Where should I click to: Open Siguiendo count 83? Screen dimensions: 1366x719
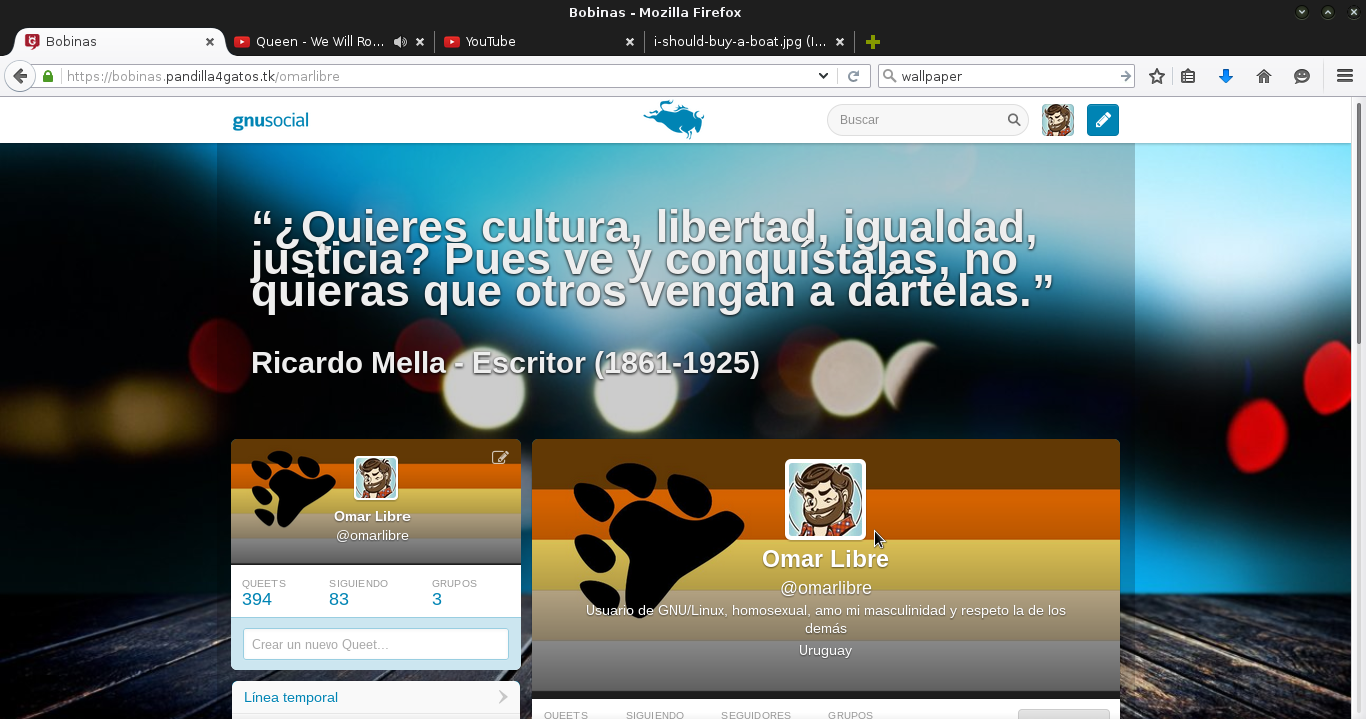coord(338,599)
